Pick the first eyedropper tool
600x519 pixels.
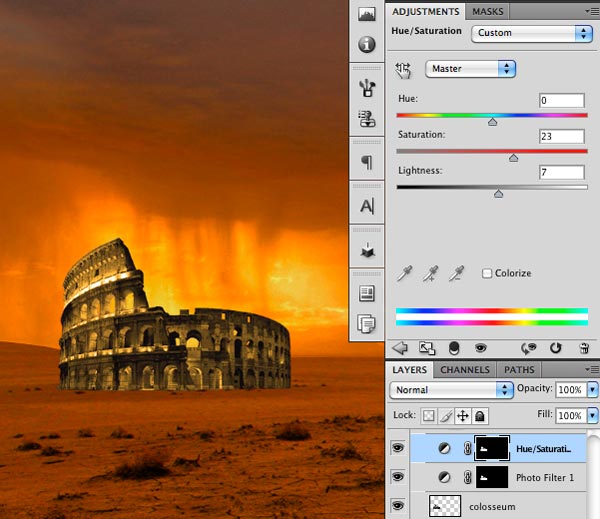tap(404, 273)
